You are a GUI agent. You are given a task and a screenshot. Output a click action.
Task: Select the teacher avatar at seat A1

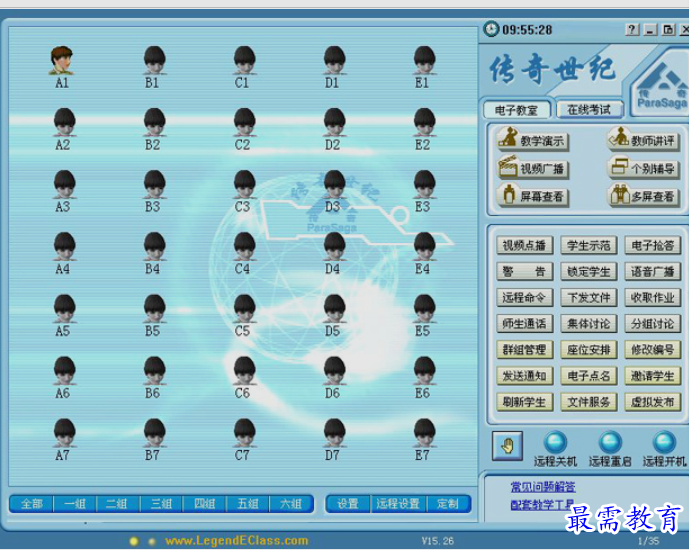[x=62, y=61]
